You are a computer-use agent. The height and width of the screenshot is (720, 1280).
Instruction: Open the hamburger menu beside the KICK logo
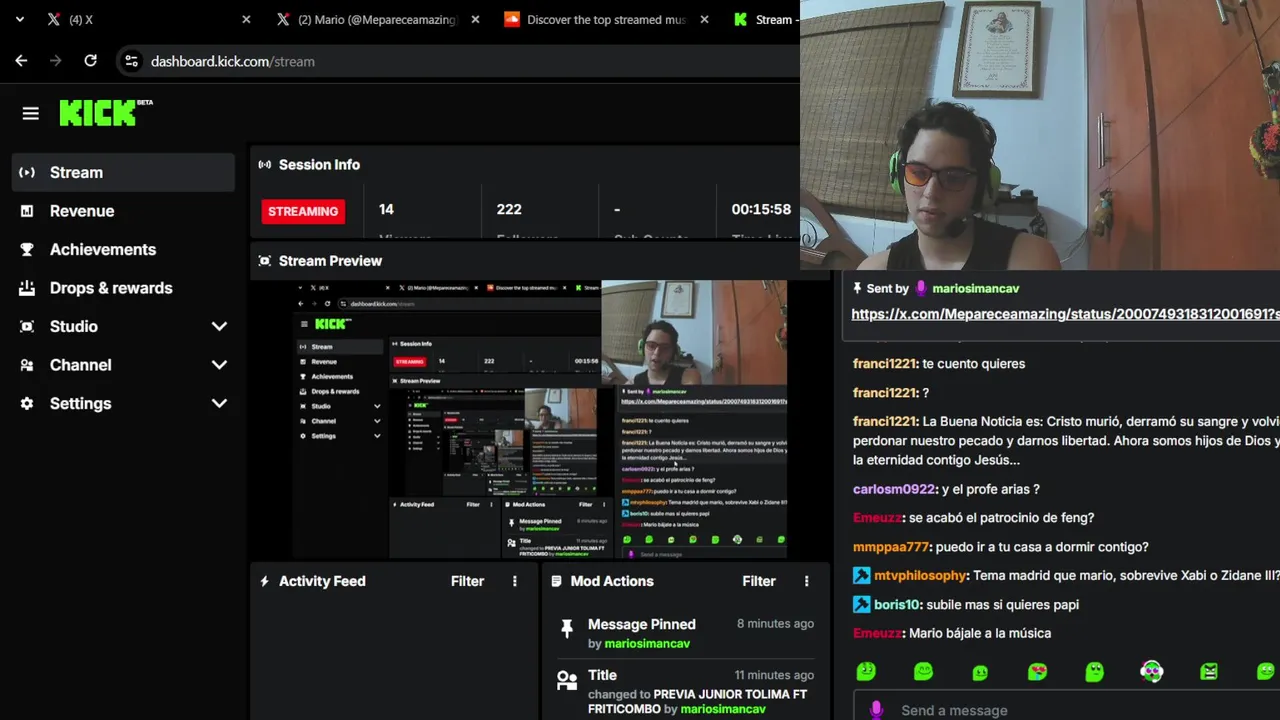point(31,114)
